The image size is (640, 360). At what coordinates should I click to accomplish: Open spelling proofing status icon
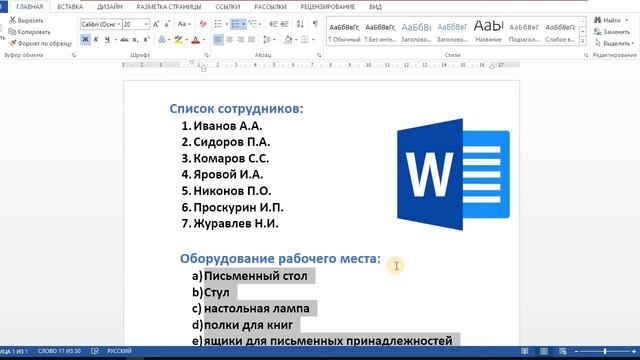[x=95, y=351]
